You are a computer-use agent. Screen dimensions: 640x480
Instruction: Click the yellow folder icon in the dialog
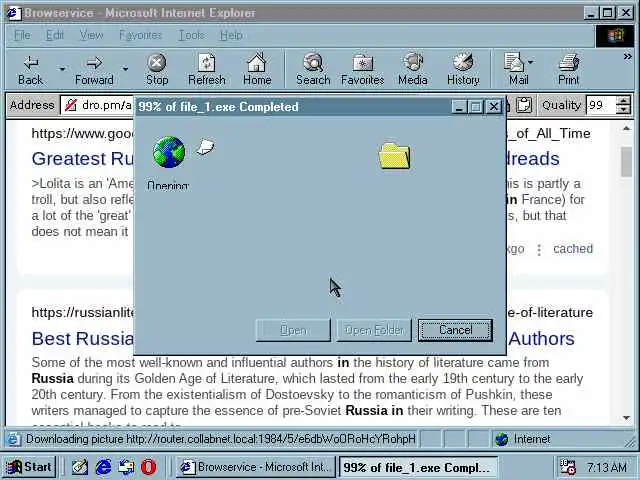pos(394,156)
